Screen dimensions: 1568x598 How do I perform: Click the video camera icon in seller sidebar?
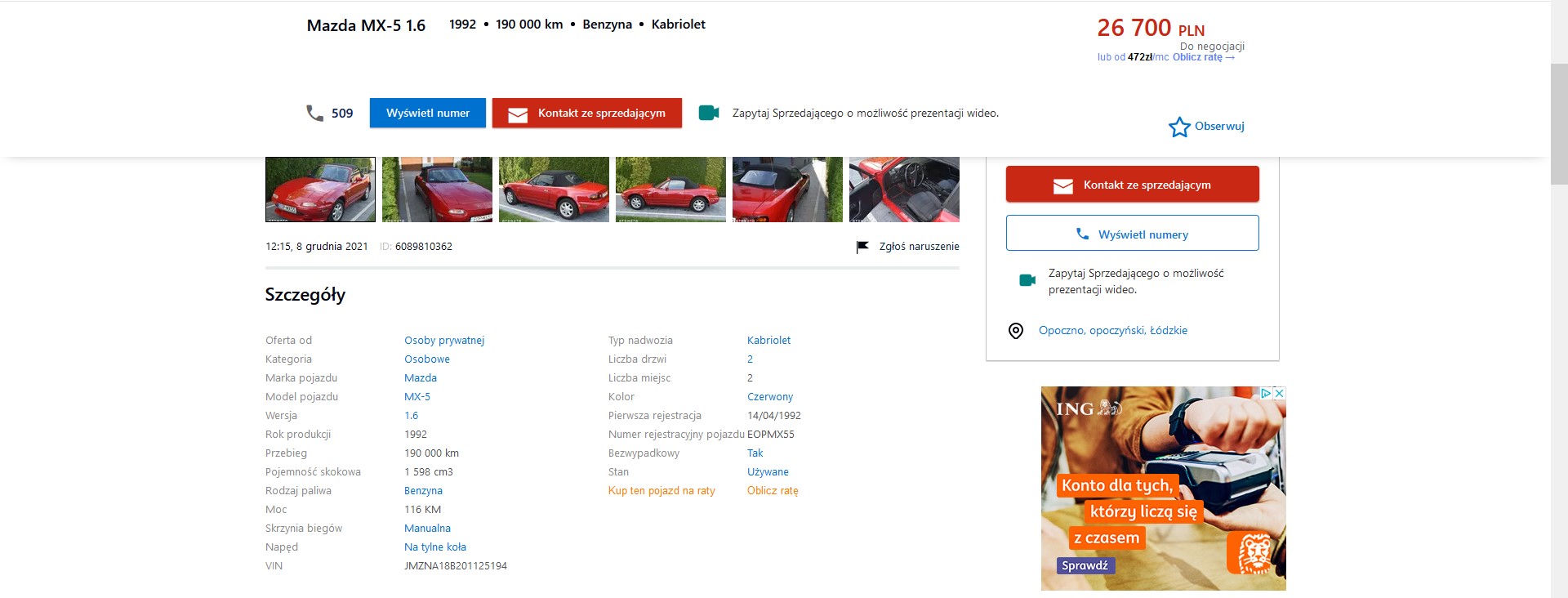(x=1027, y=280)
